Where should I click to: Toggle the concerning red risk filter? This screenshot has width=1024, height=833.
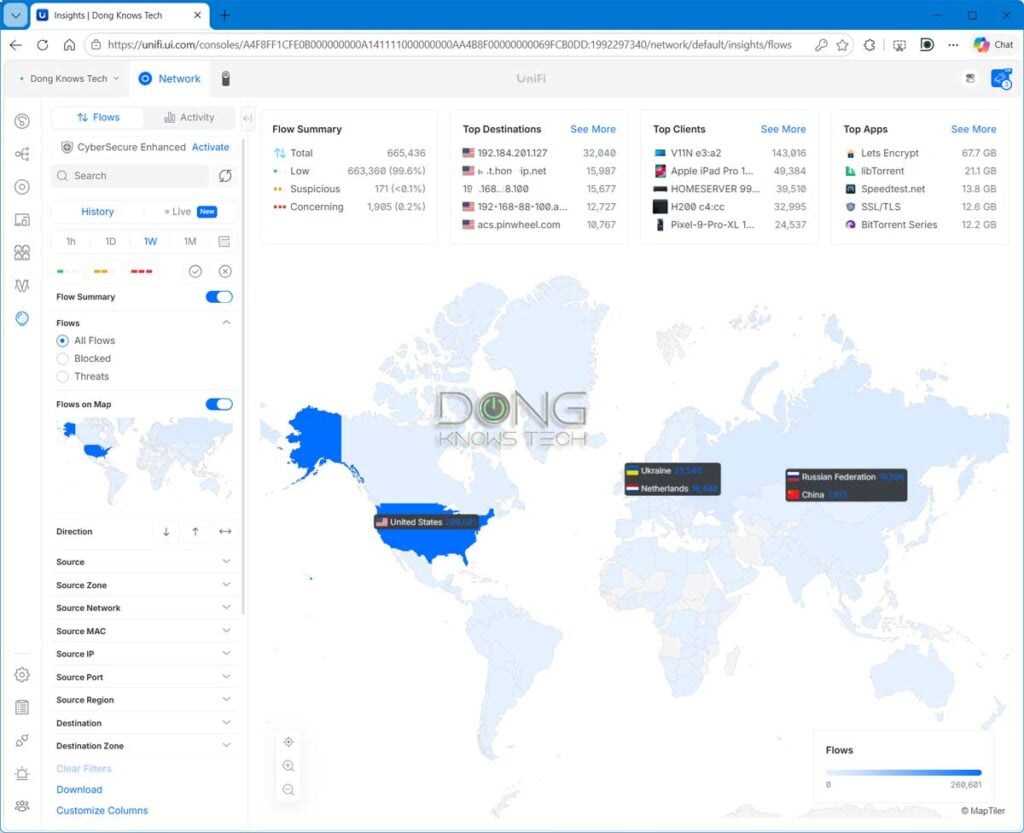tap(141, 271)
